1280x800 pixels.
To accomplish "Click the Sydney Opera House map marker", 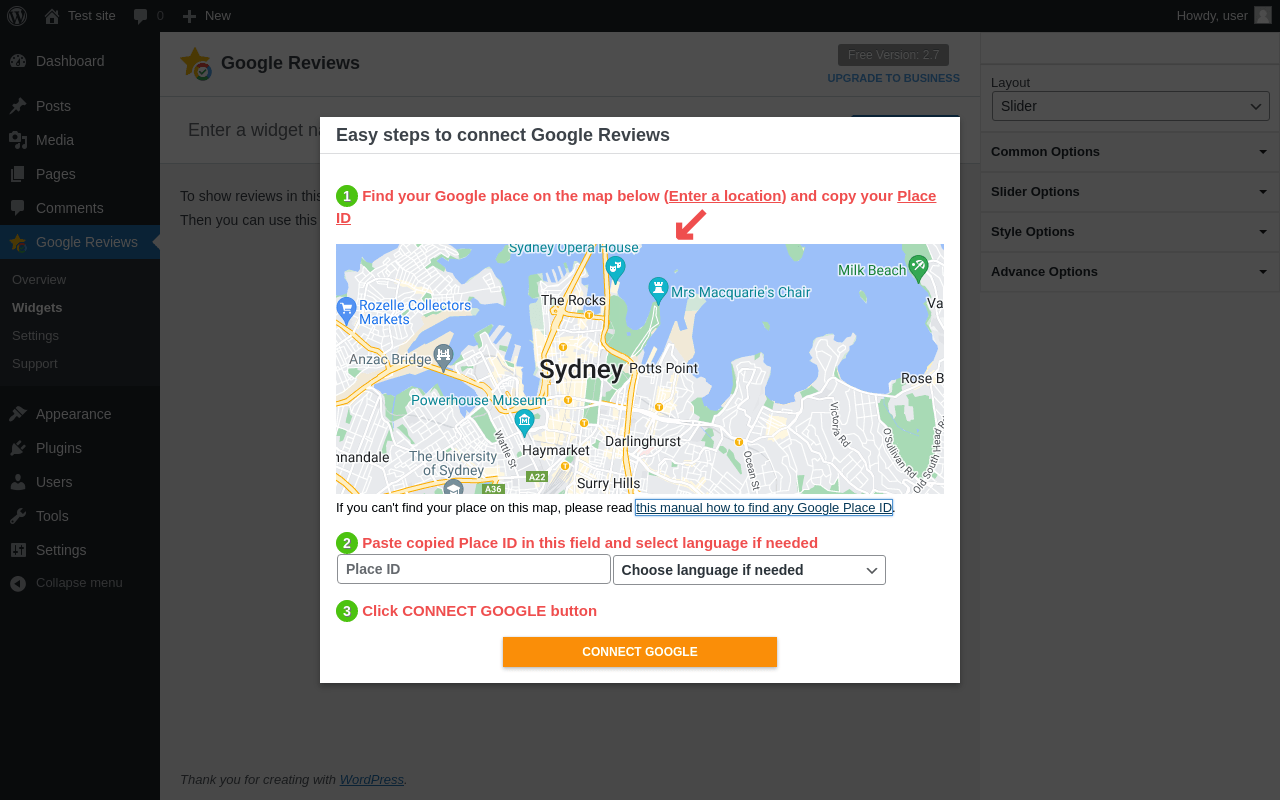I will click(x=615, y=268).
